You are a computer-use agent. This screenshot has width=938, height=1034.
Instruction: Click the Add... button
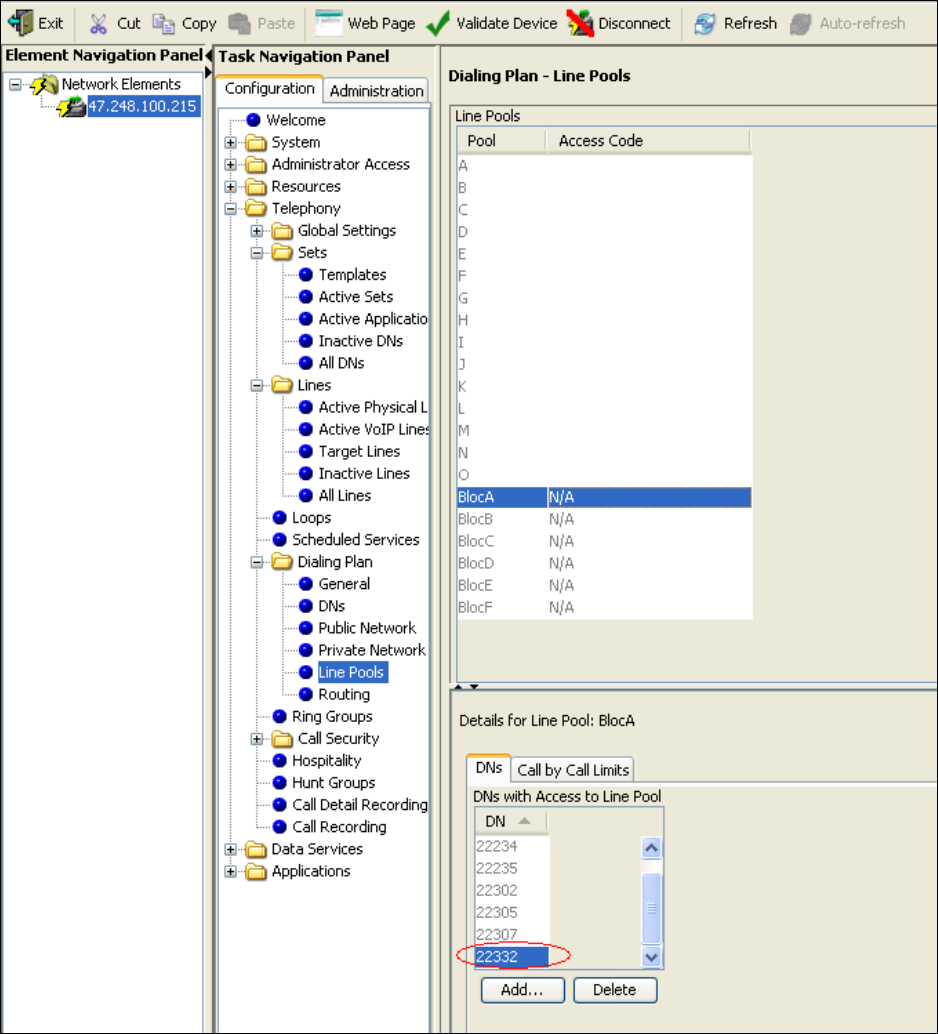pyautogui.click(x=522, y=990)
